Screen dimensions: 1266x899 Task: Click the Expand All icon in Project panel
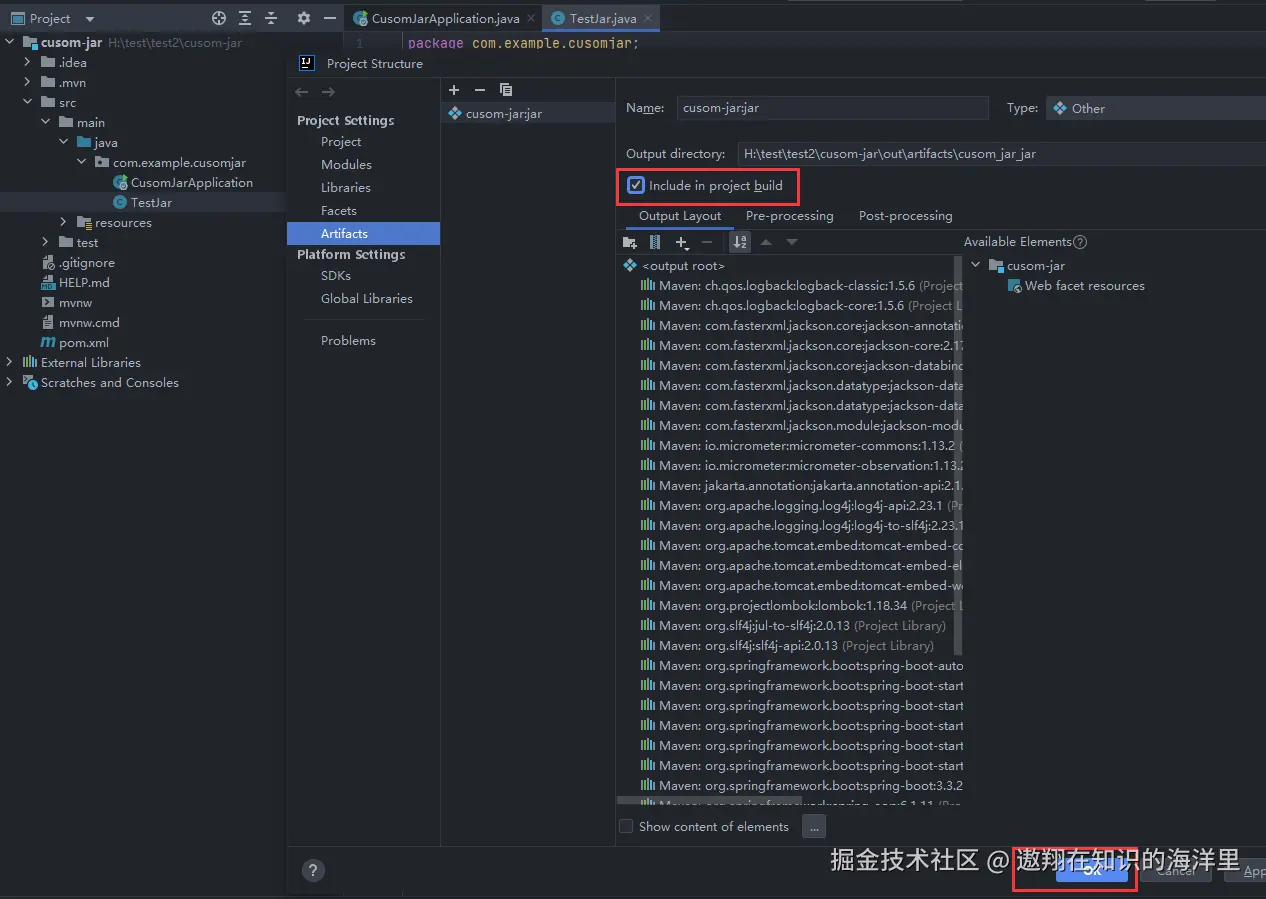coord(245,18)
